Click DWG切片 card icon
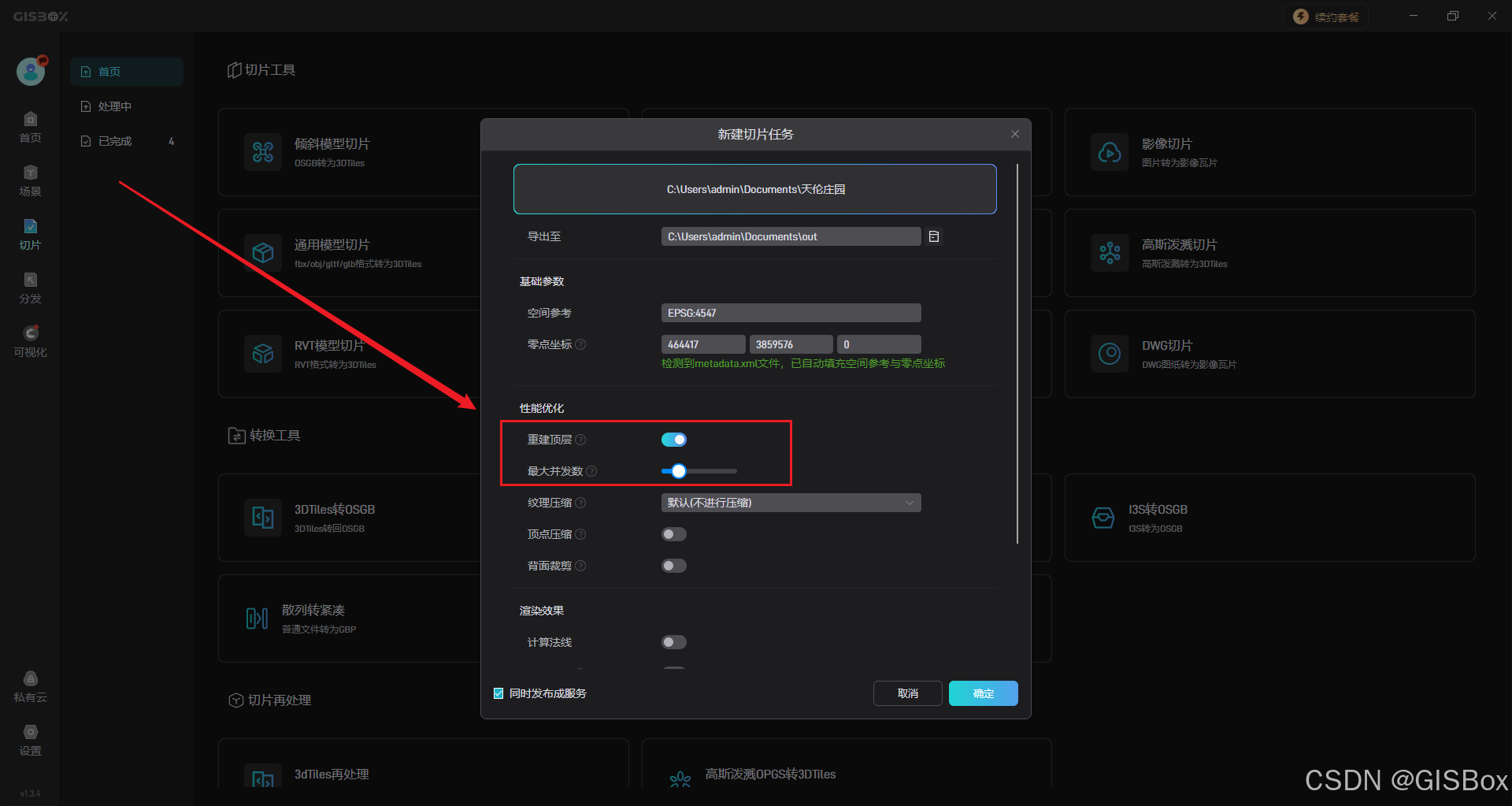Image resolution: width=1512 pixels, height=806 pixels. tap(1110, 354)
